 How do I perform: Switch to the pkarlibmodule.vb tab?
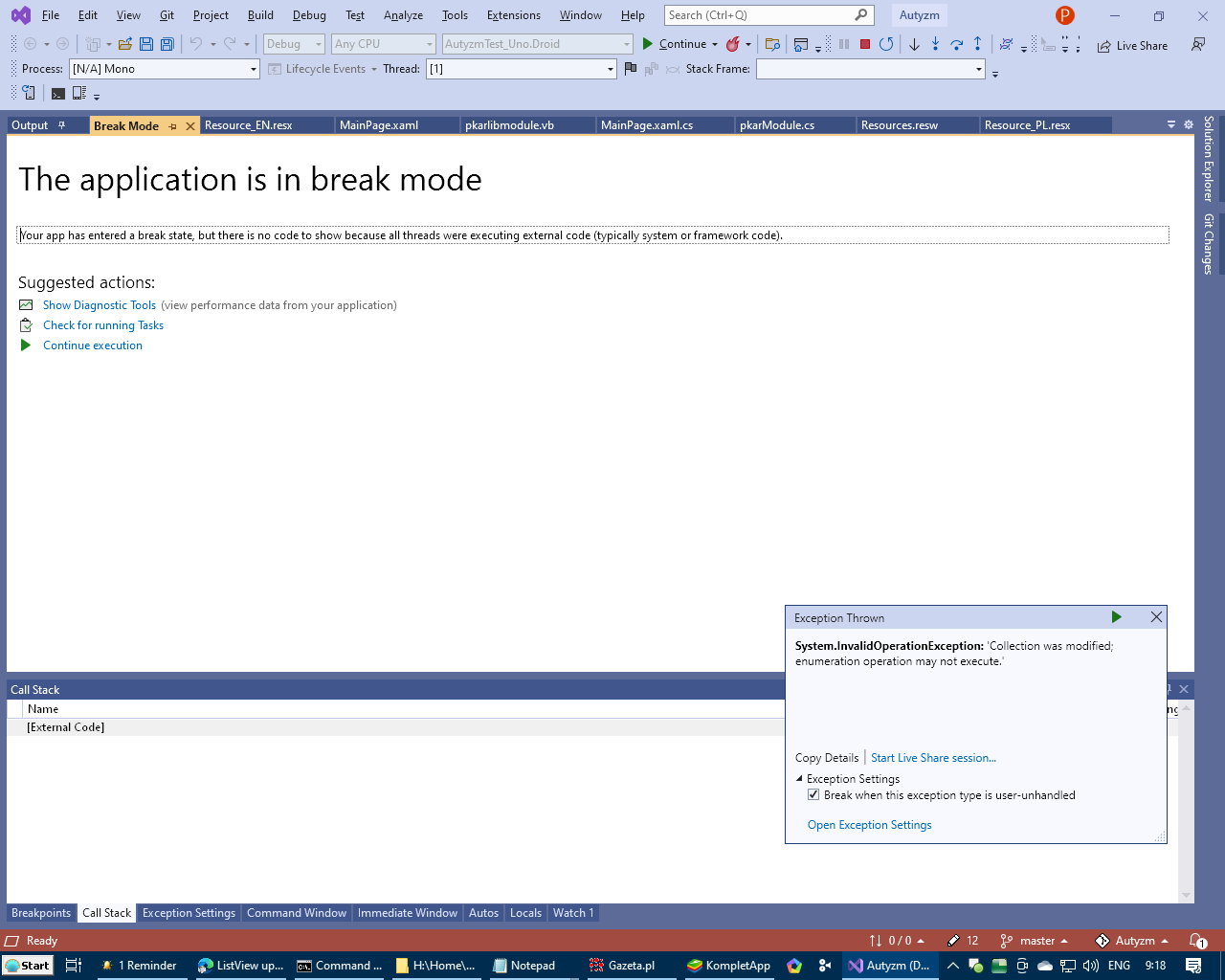(x=525, y=124)
